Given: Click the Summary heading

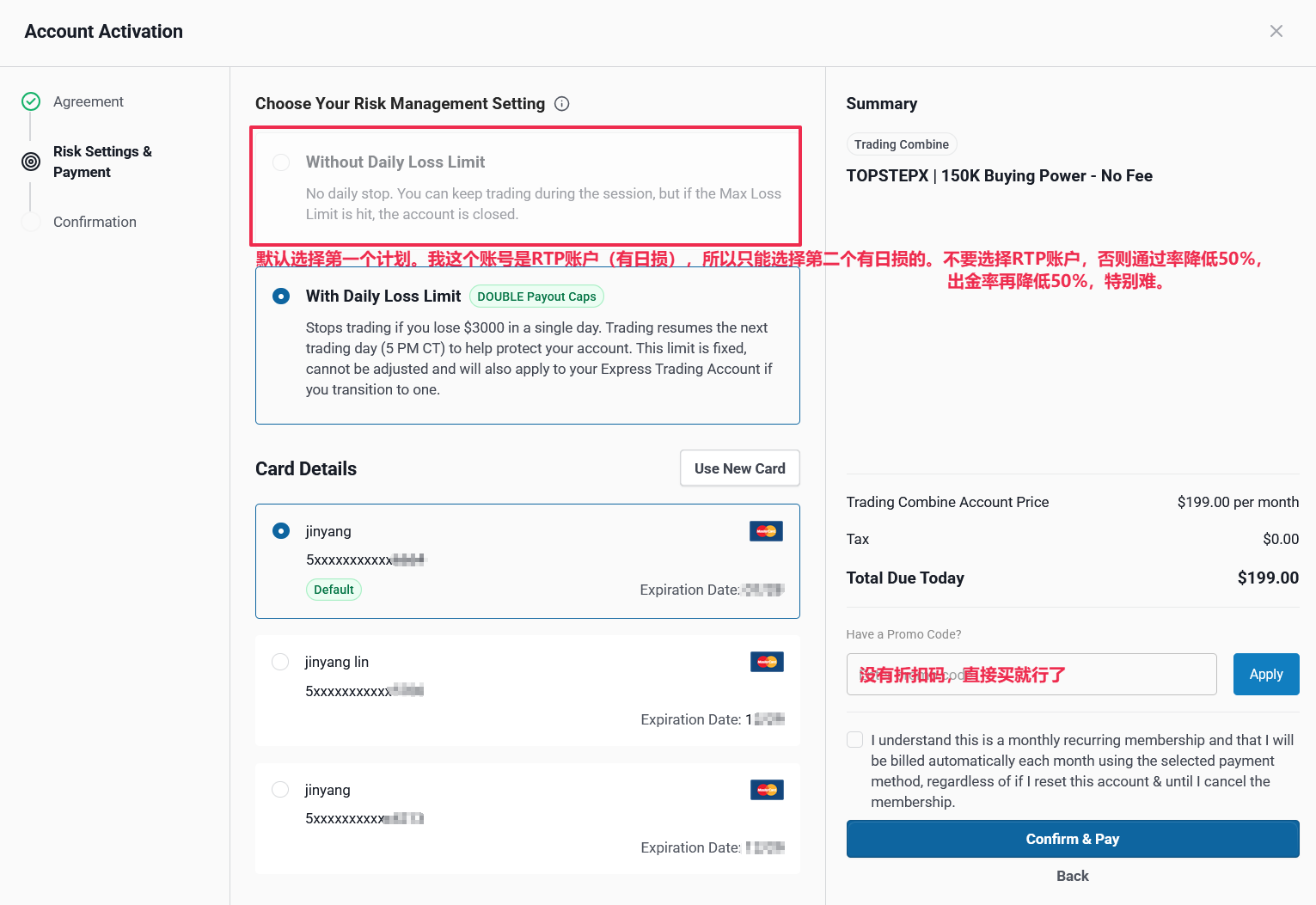Looking at the screenshot, I should (882, 104).
